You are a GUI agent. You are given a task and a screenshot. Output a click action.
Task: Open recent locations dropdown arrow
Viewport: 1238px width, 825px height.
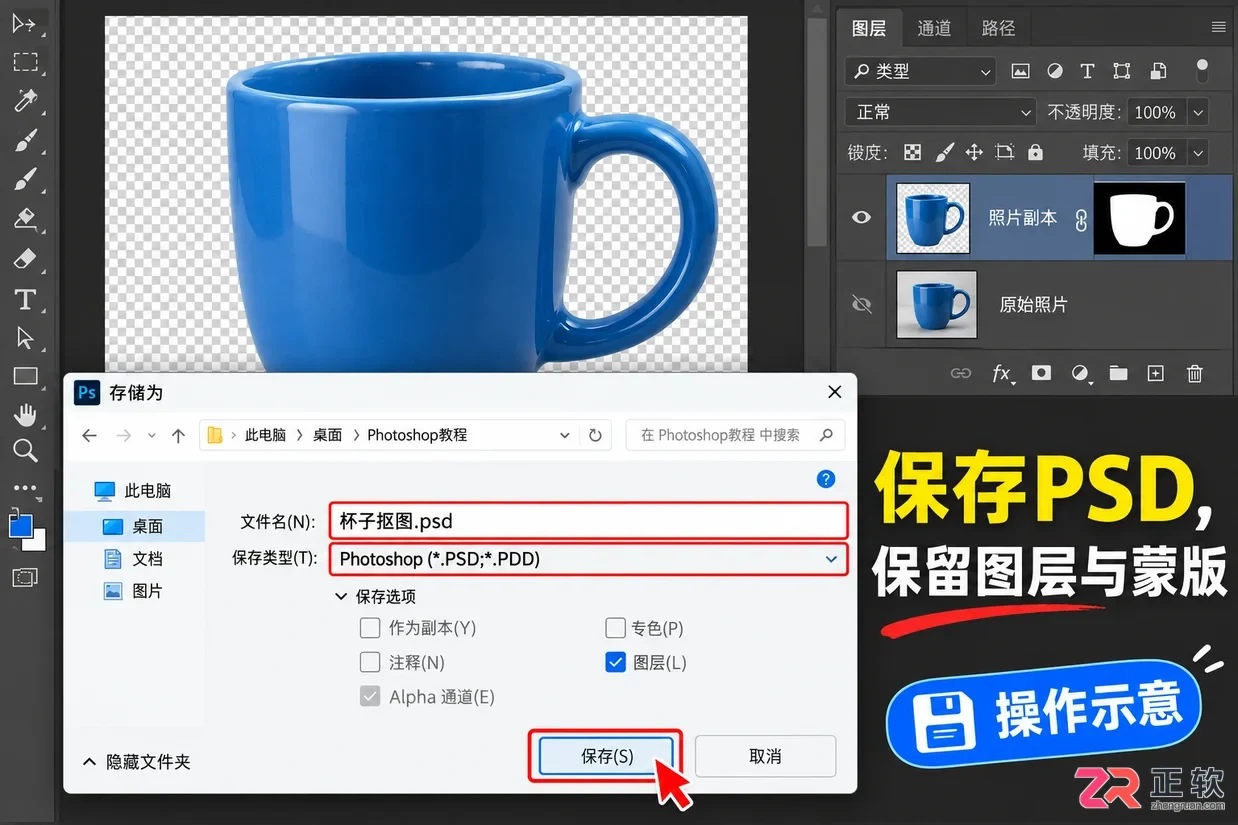pos(152,435)
